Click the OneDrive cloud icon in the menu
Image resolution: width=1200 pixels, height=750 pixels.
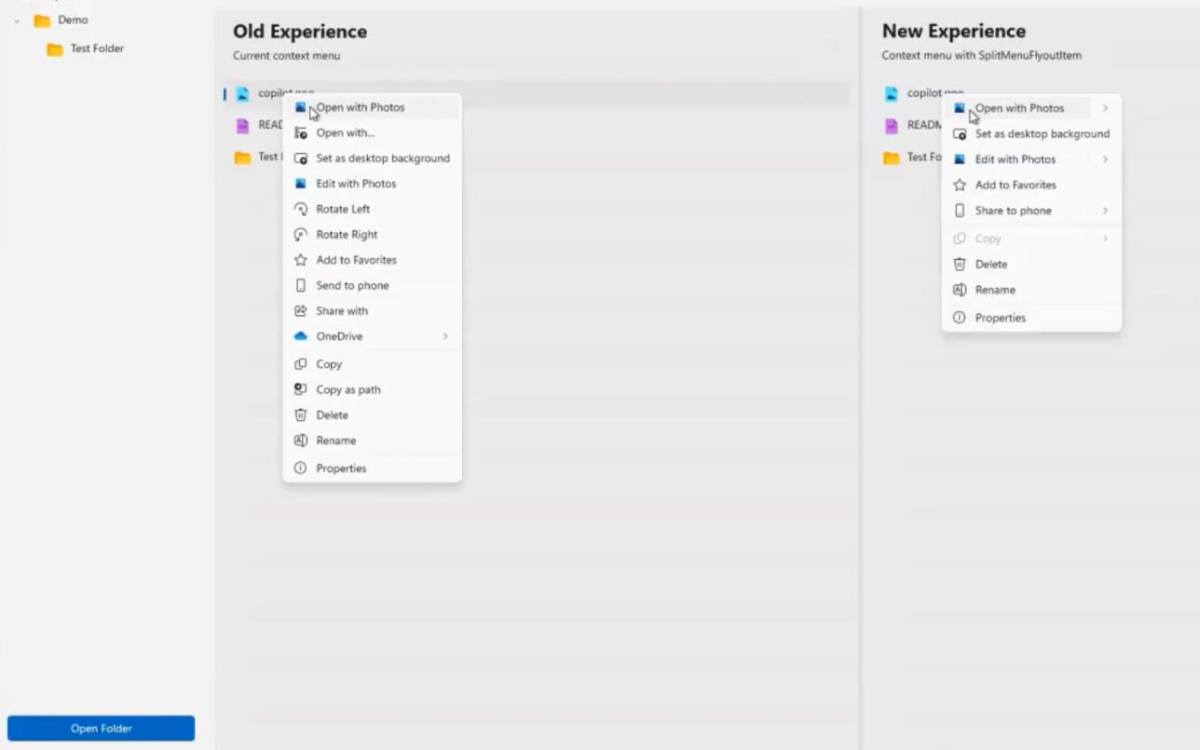click(x=300, y=336)
